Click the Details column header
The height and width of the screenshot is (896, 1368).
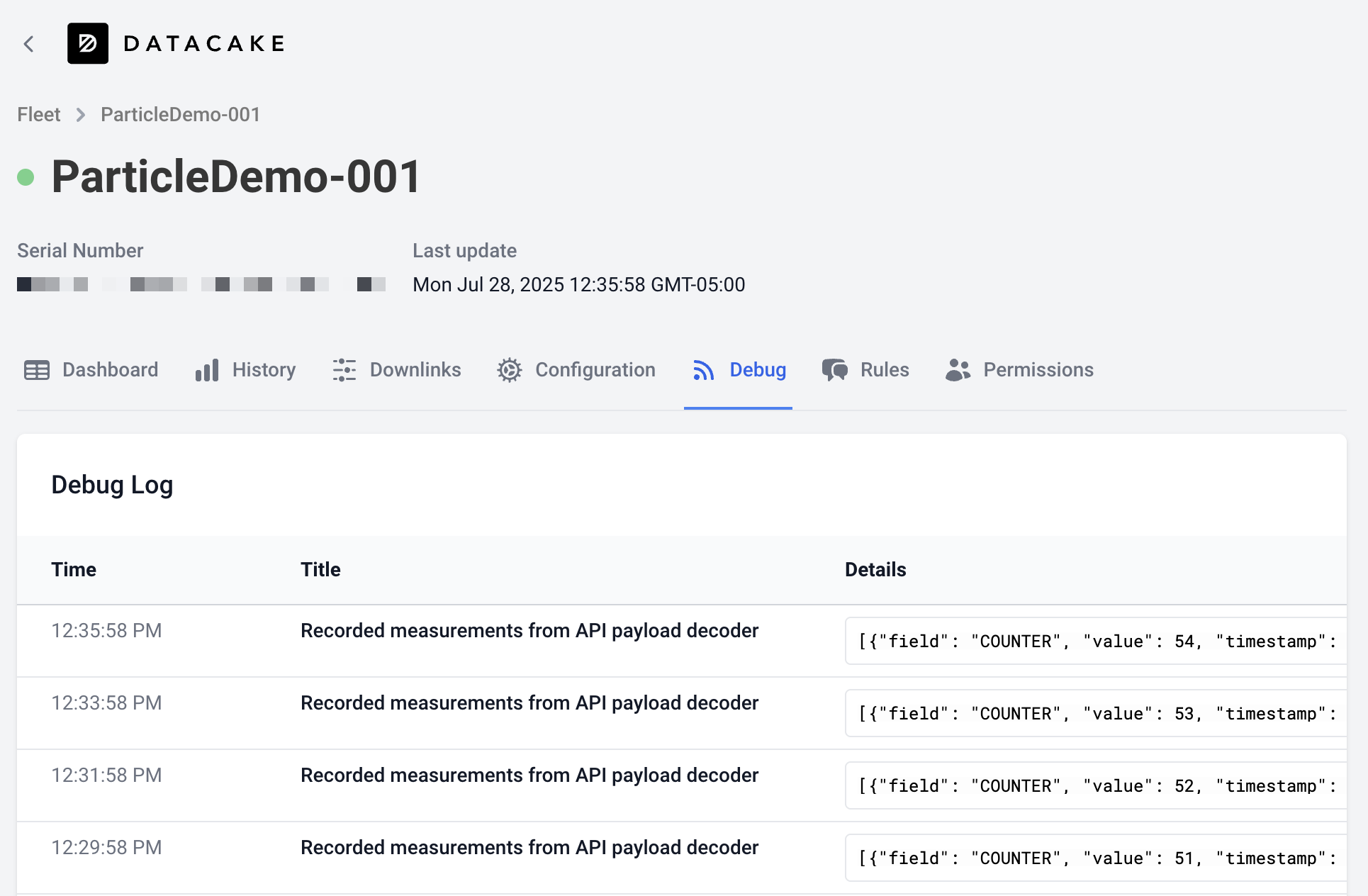pyautogui.click(x=875, y=569)
